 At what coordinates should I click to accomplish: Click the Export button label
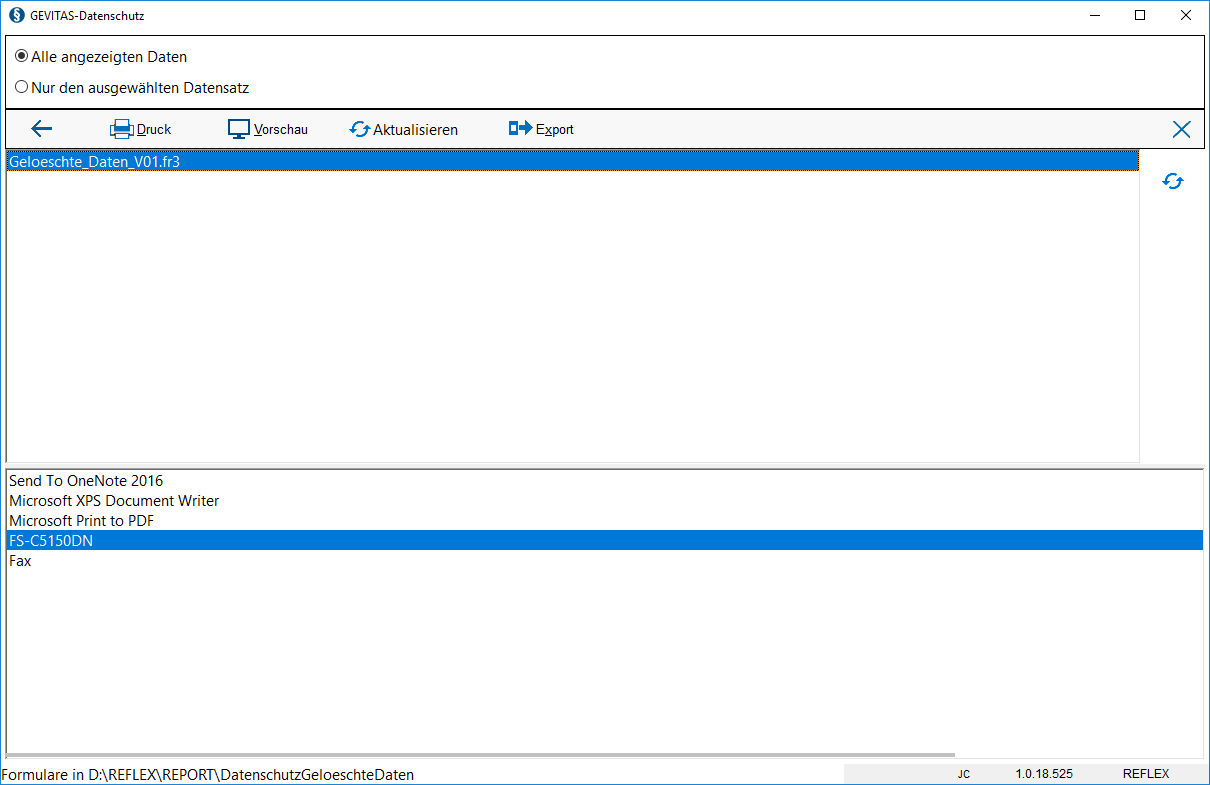555,130
